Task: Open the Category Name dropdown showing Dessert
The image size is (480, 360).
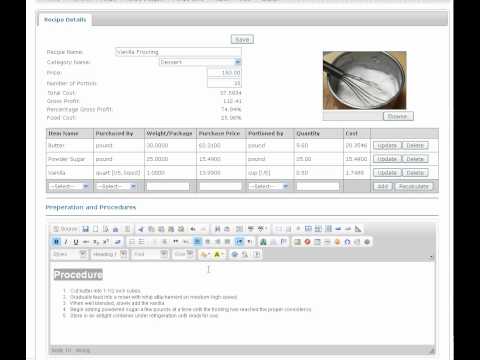Action: 200,62
